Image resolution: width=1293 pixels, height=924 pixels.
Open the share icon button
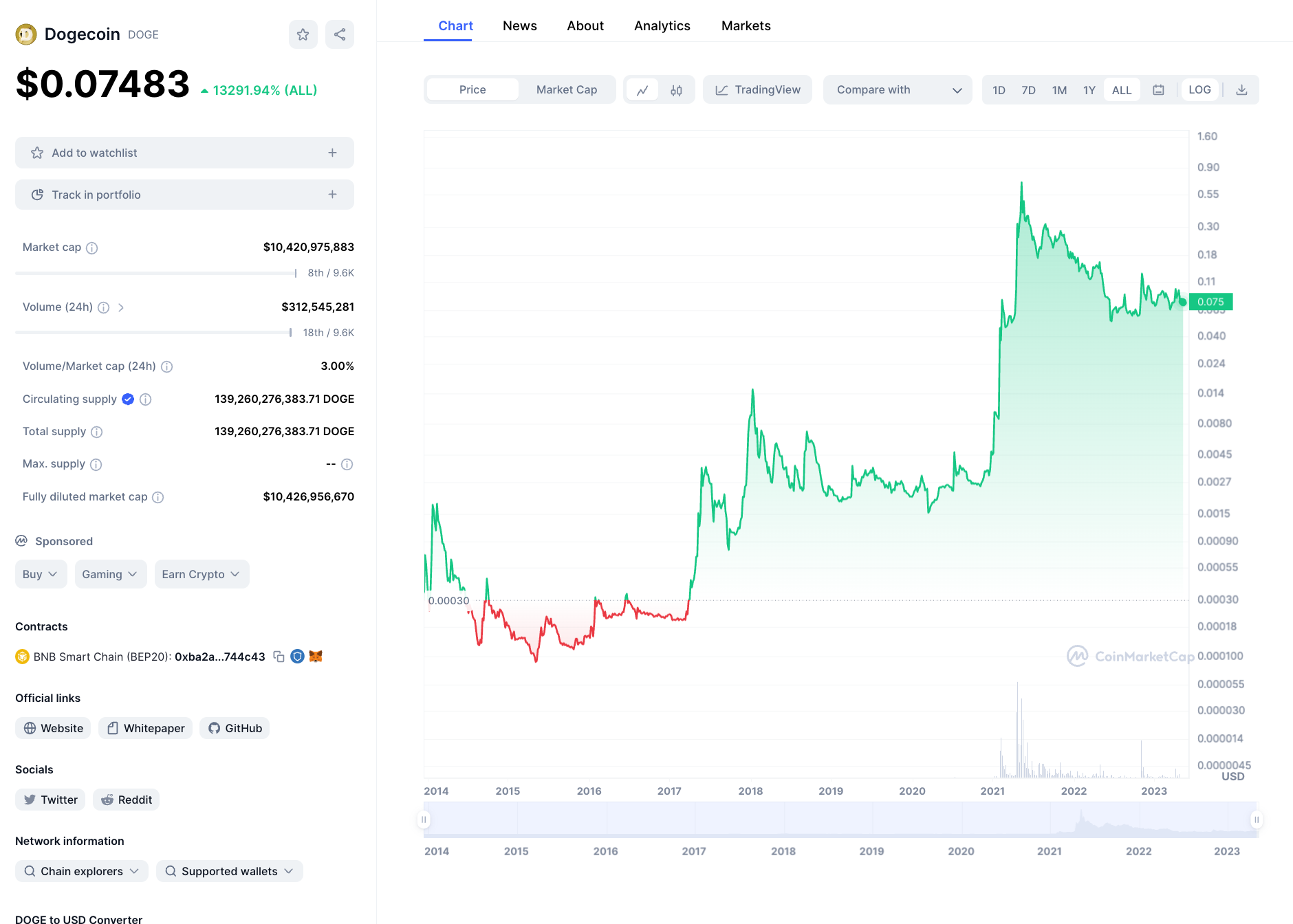[x=340, y=34]
